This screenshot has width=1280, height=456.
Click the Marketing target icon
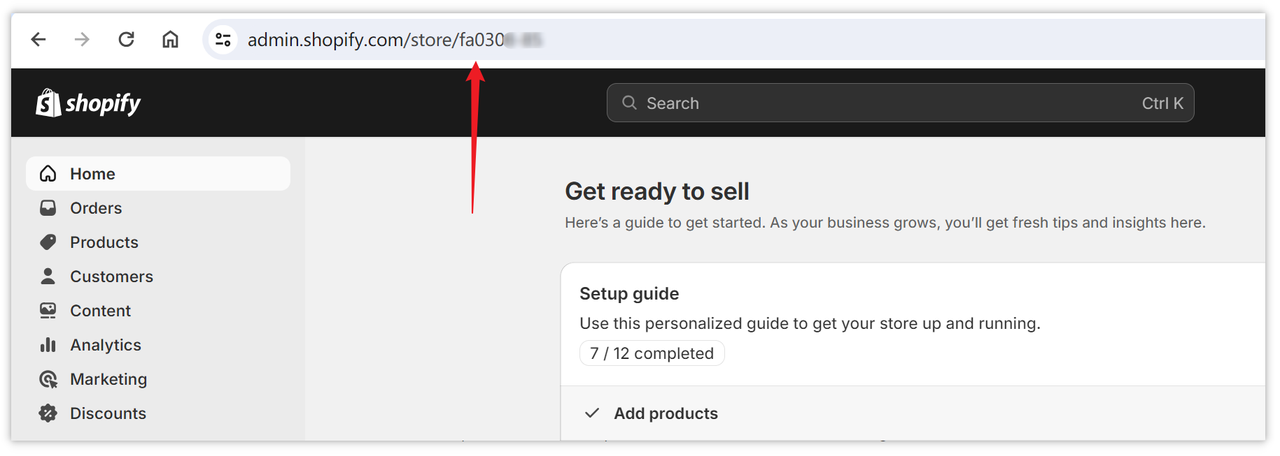tap(48, 379)
